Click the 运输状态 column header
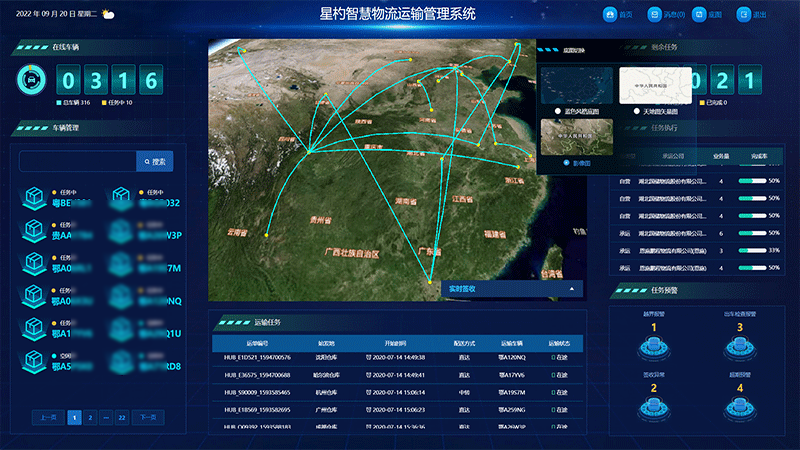 559,342
